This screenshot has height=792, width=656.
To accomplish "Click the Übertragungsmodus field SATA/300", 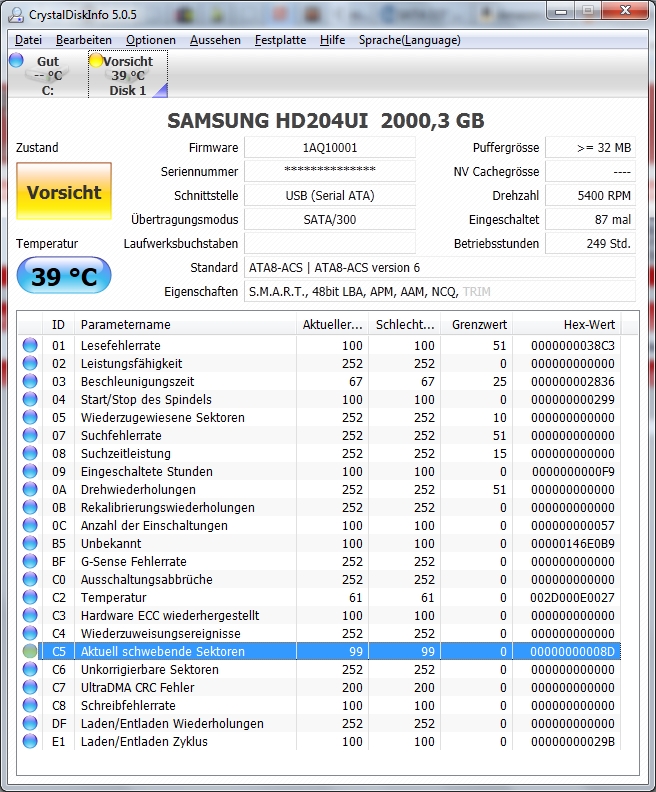I will point(330,219).
